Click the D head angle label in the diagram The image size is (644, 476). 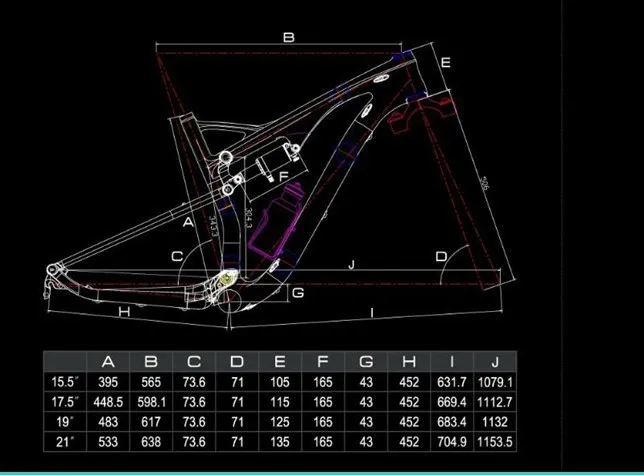tap(441, 257)
